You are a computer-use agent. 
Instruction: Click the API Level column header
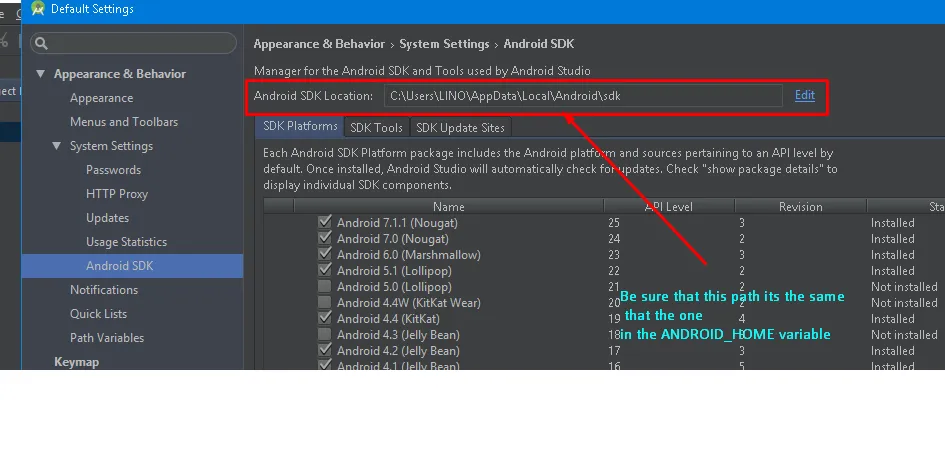669,206
